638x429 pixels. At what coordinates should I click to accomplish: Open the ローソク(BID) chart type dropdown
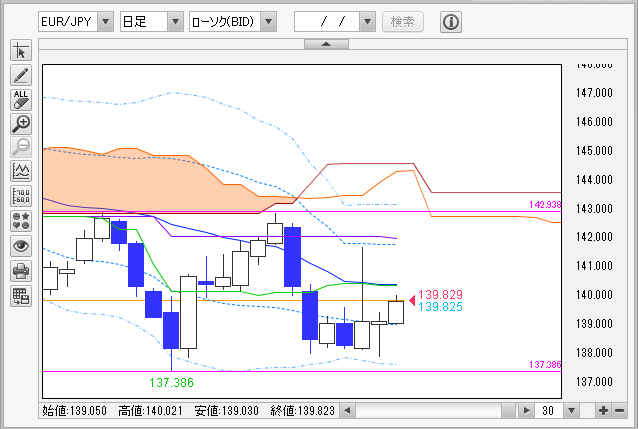pos(269,22)
